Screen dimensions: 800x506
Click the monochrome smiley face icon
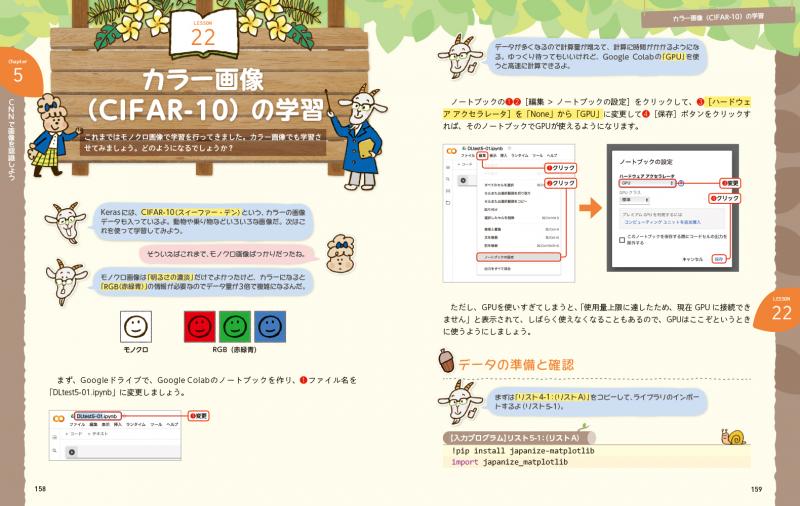[x=135, y=327]
